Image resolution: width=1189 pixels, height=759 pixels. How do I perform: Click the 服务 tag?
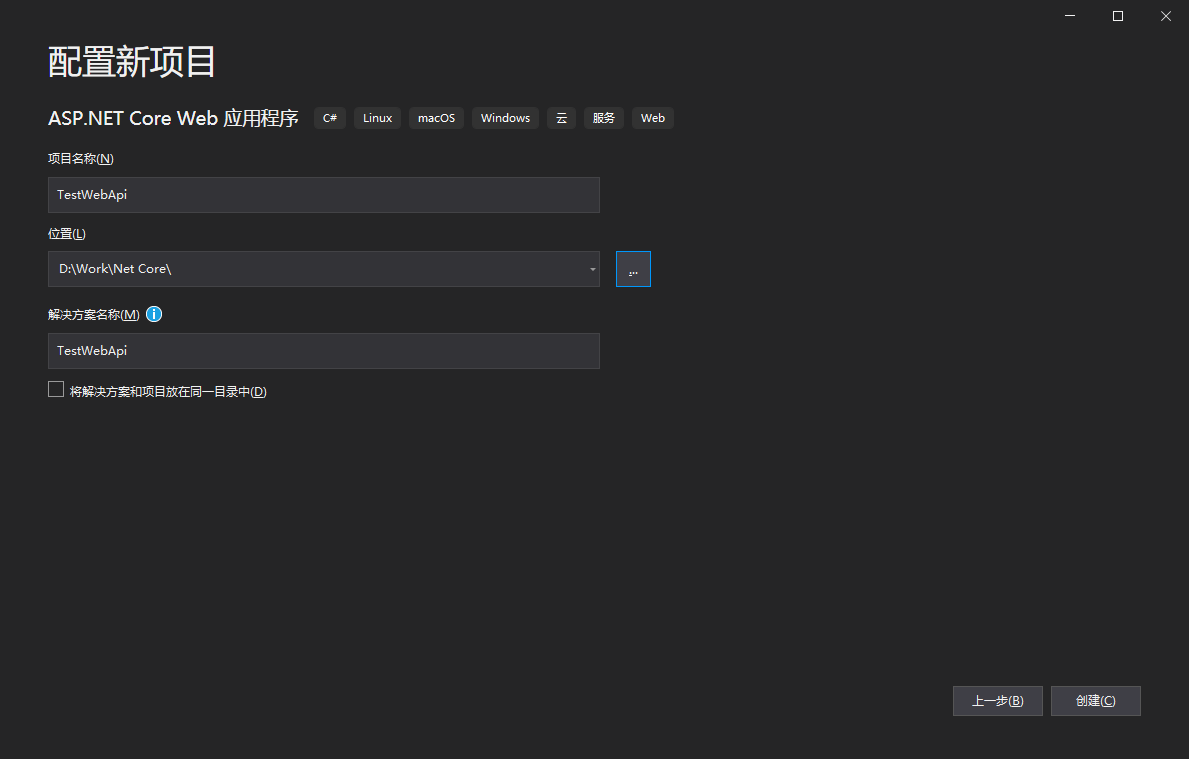[x=604, y=118]
